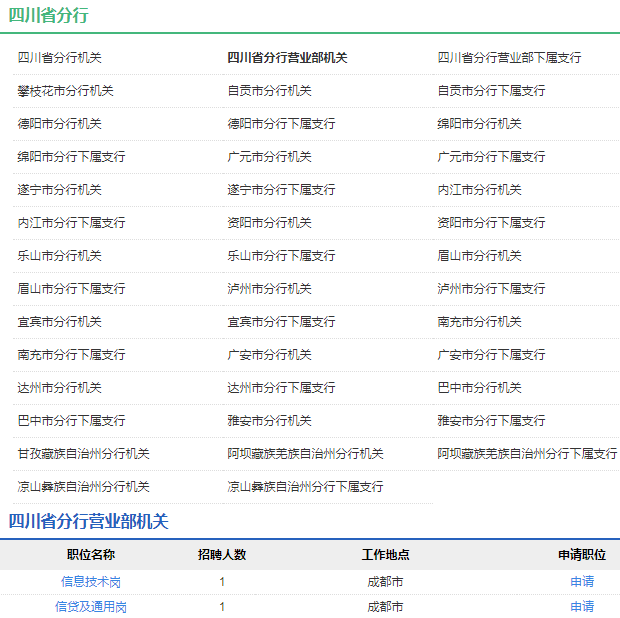Open 乐山市分行机关 link

click(x=59, y=256)
